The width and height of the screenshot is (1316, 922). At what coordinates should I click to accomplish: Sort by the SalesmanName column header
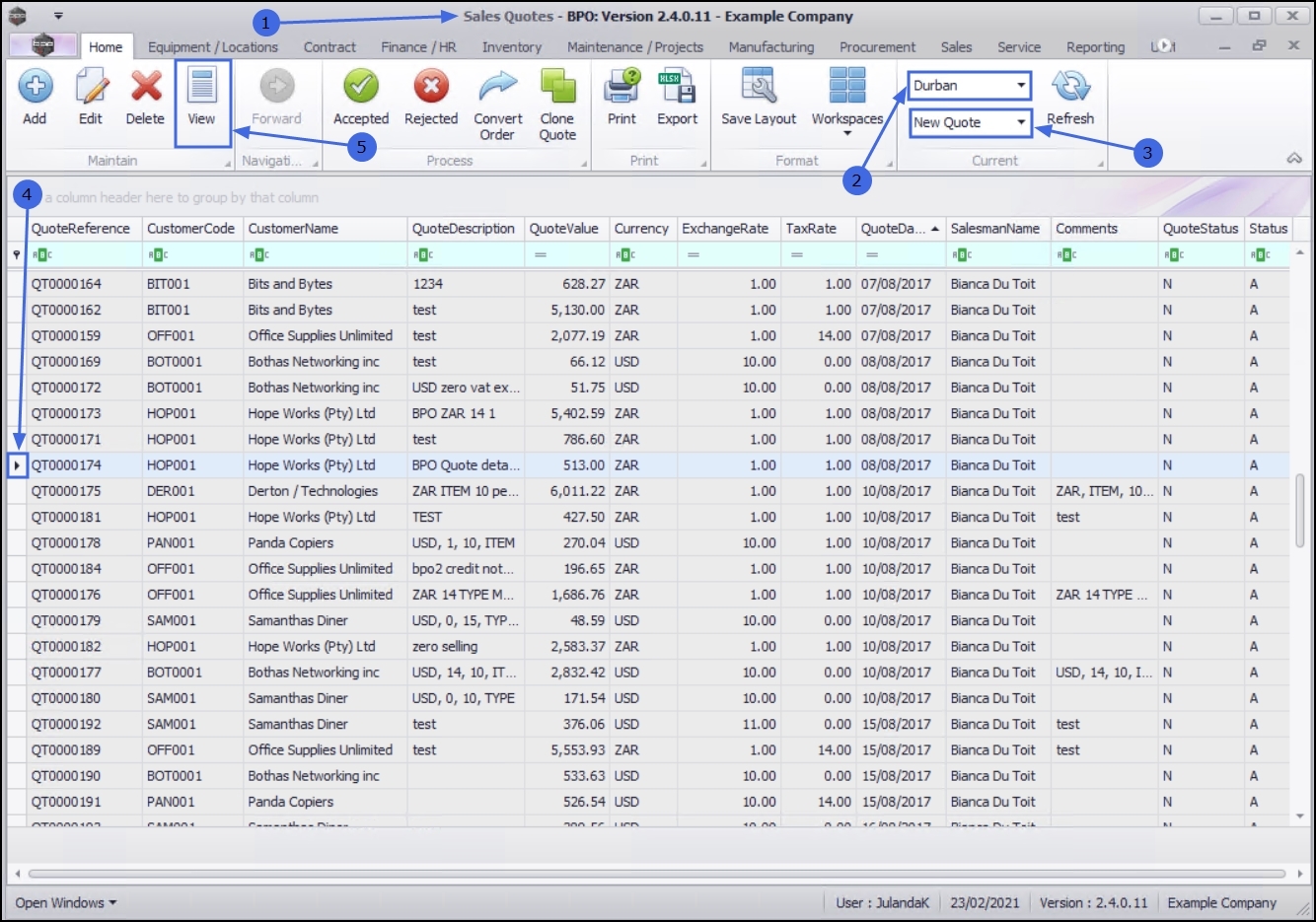click(998, 229)
